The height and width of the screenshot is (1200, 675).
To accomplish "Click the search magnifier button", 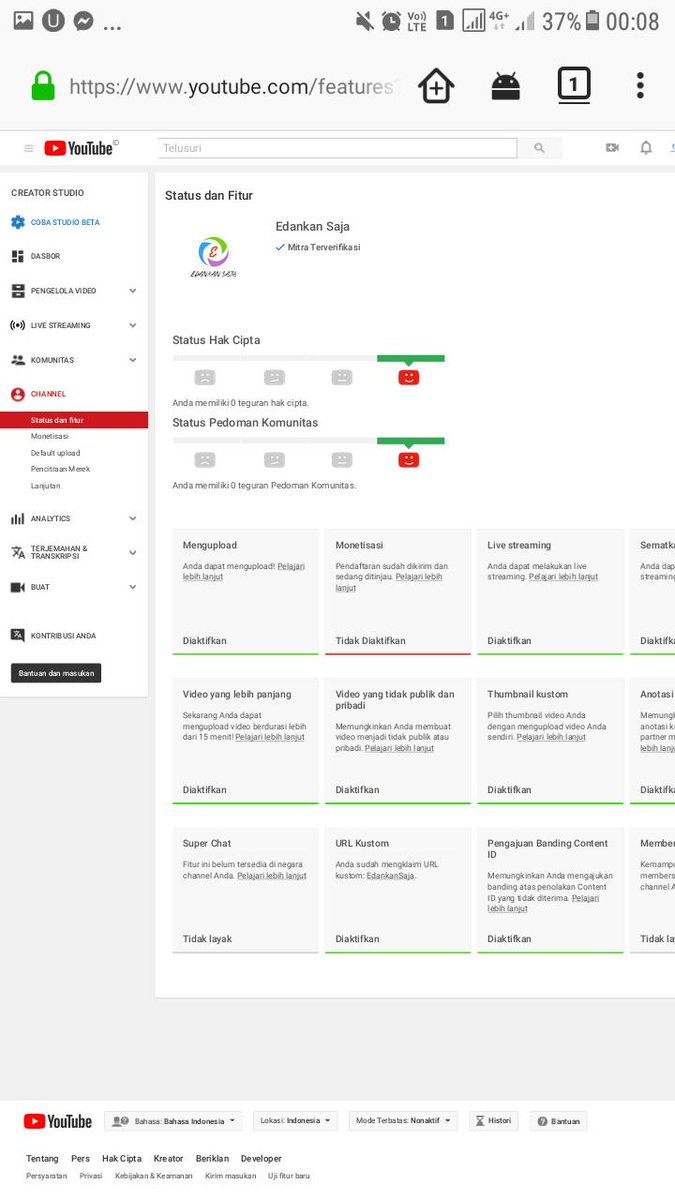I will click(540, 148).
